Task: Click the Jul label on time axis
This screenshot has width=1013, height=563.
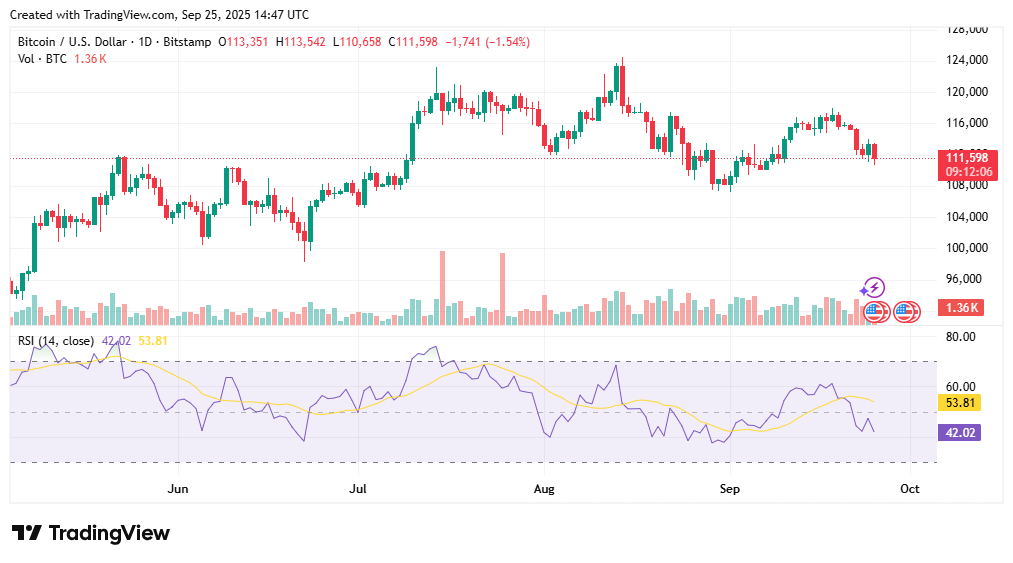Action: coord(358,489)
